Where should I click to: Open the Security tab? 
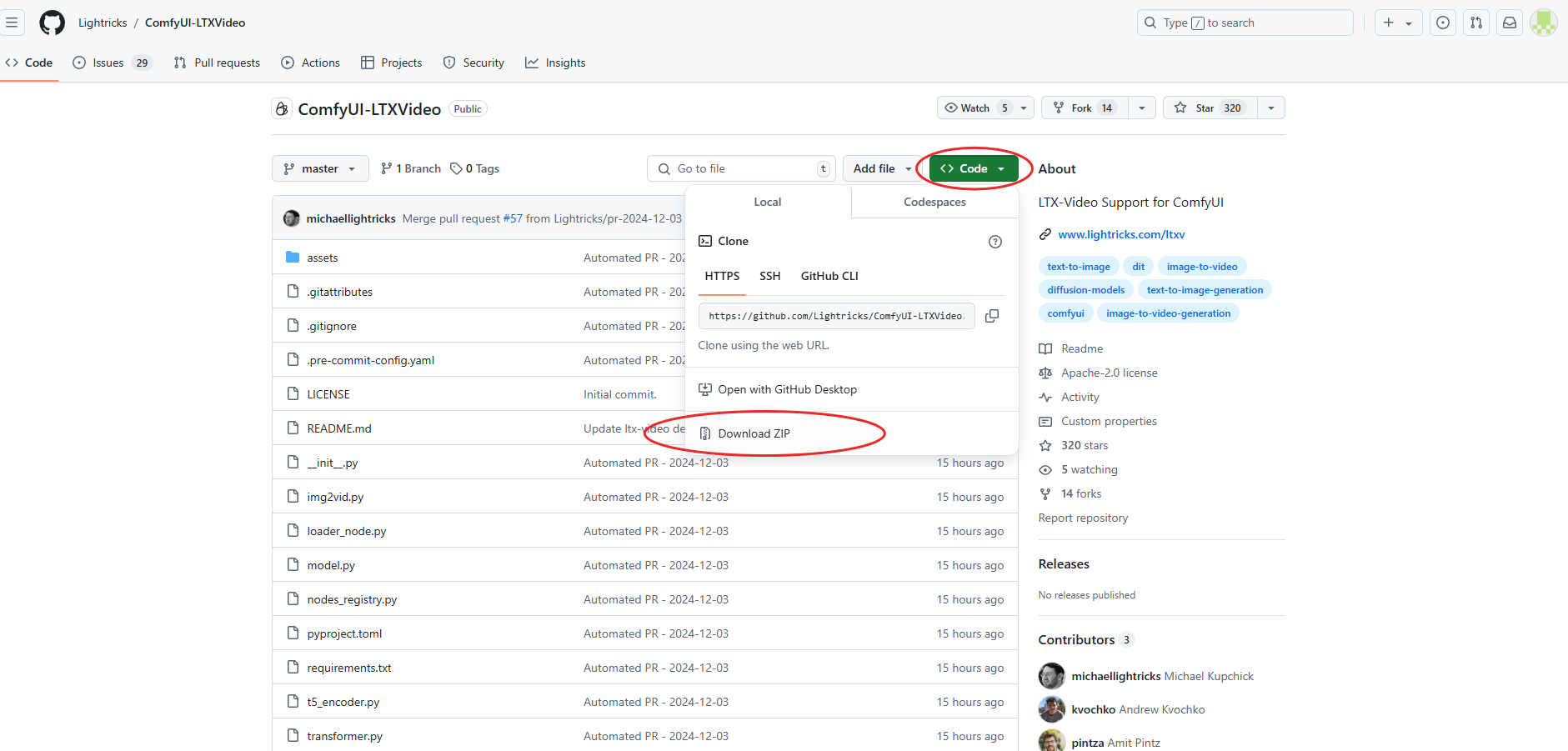pos(473,63)
